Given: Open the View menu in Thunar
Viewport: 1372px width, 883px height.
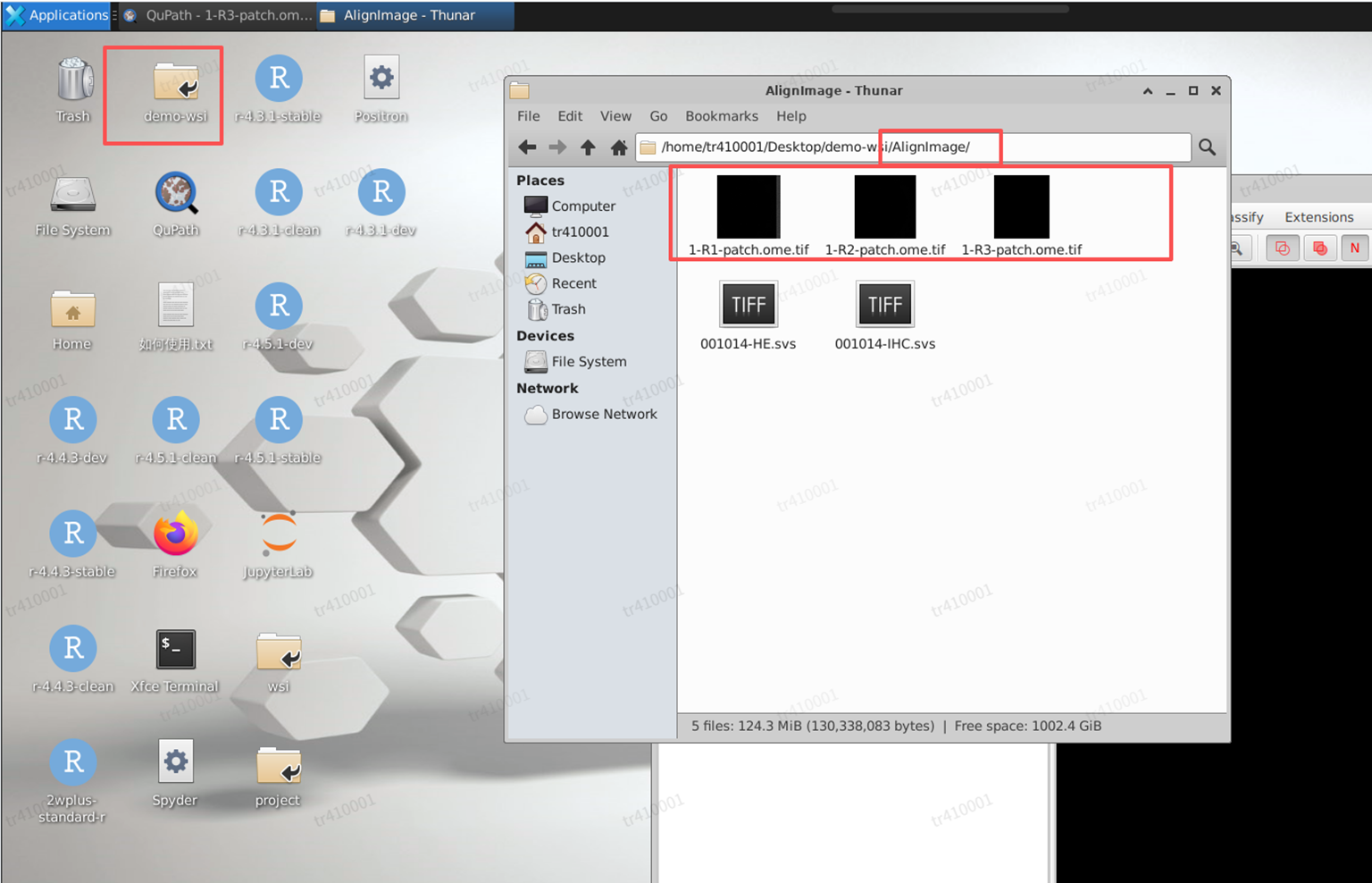Looking at the screenshot, I should 615,116.
